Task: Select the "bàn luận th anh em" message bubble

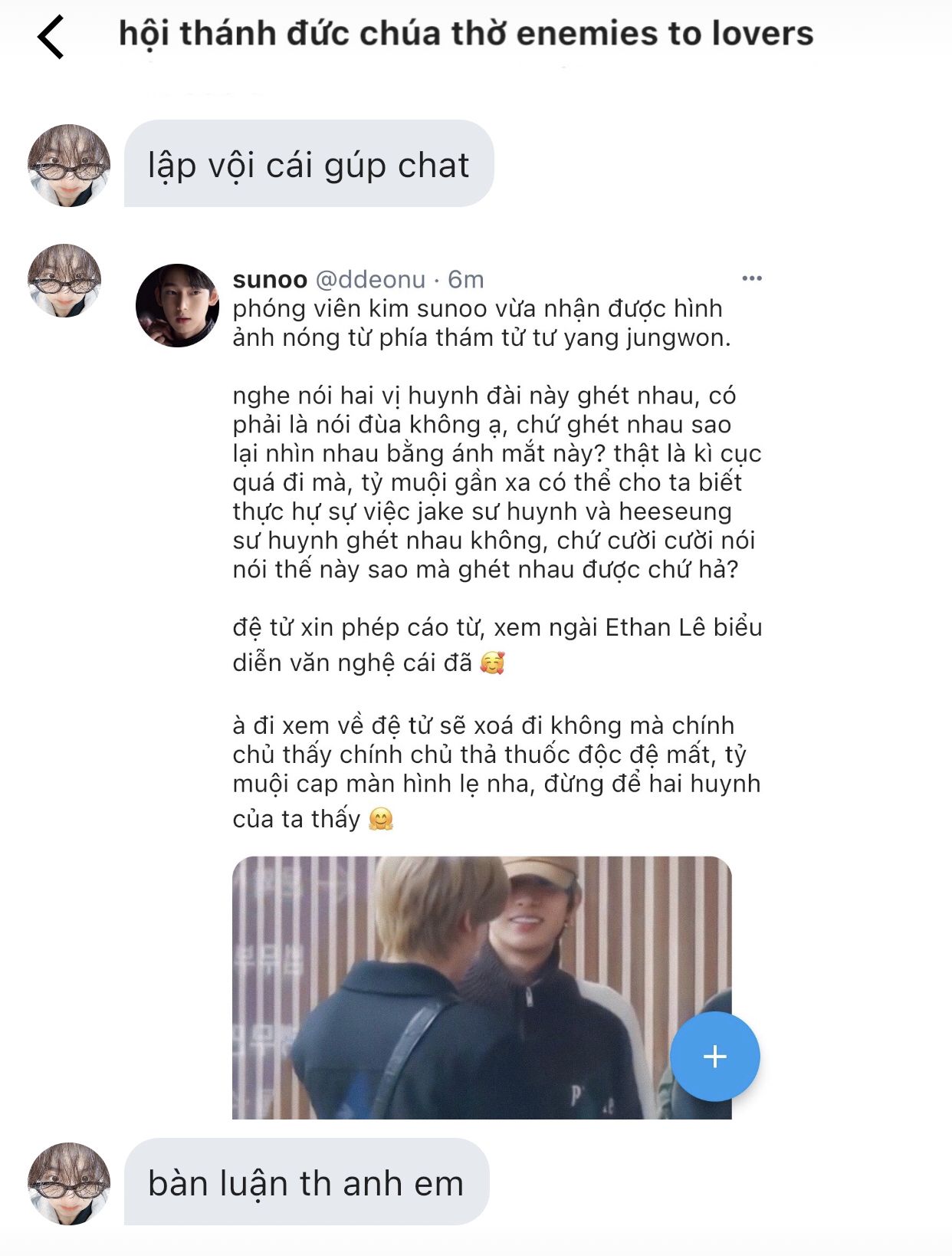Action: pos(307,1182)
